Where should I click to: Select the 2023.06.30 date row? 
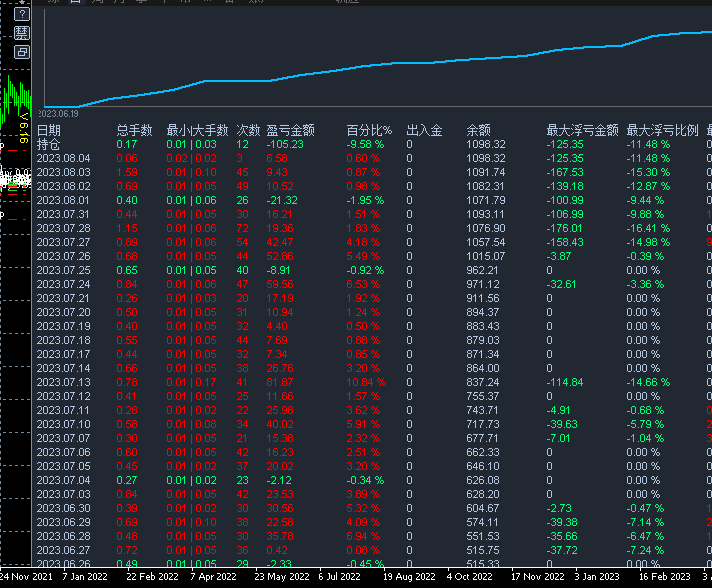click(x=64, y=509)
